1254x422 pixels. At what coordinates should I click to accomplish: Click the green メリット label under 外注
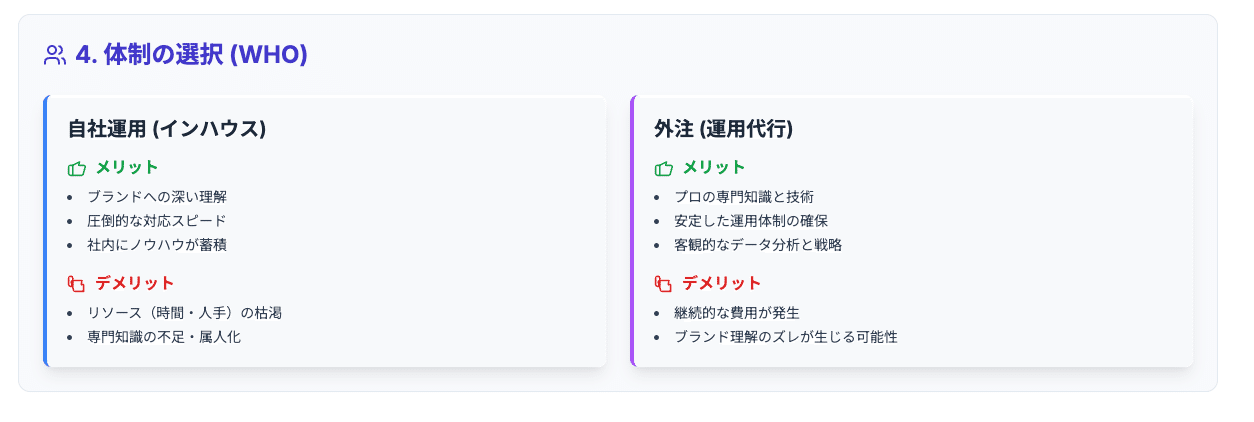click(714, 167)
